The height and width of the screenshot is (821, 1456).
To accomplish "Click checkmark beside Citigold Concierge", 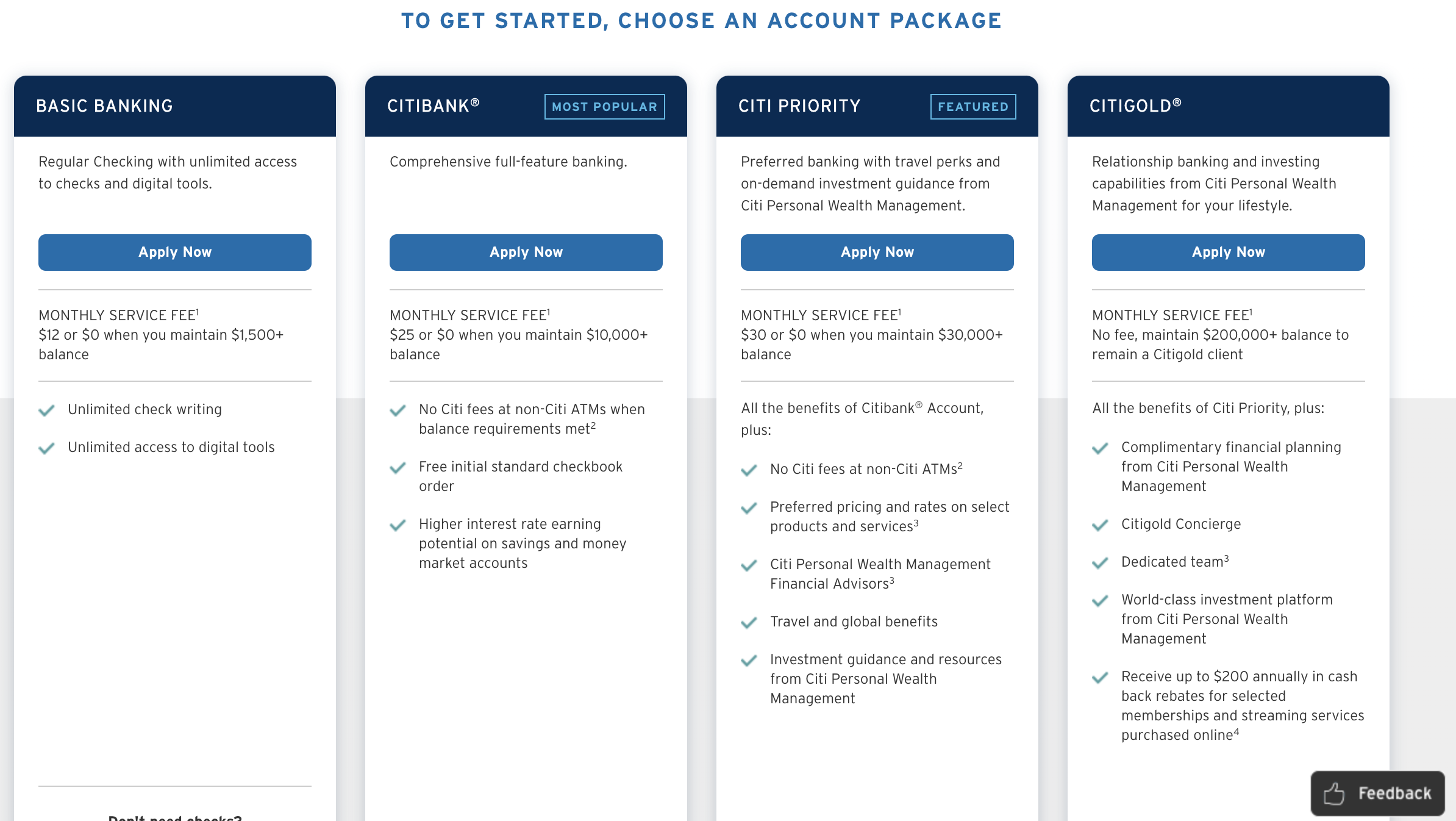I will (1100, 525).
